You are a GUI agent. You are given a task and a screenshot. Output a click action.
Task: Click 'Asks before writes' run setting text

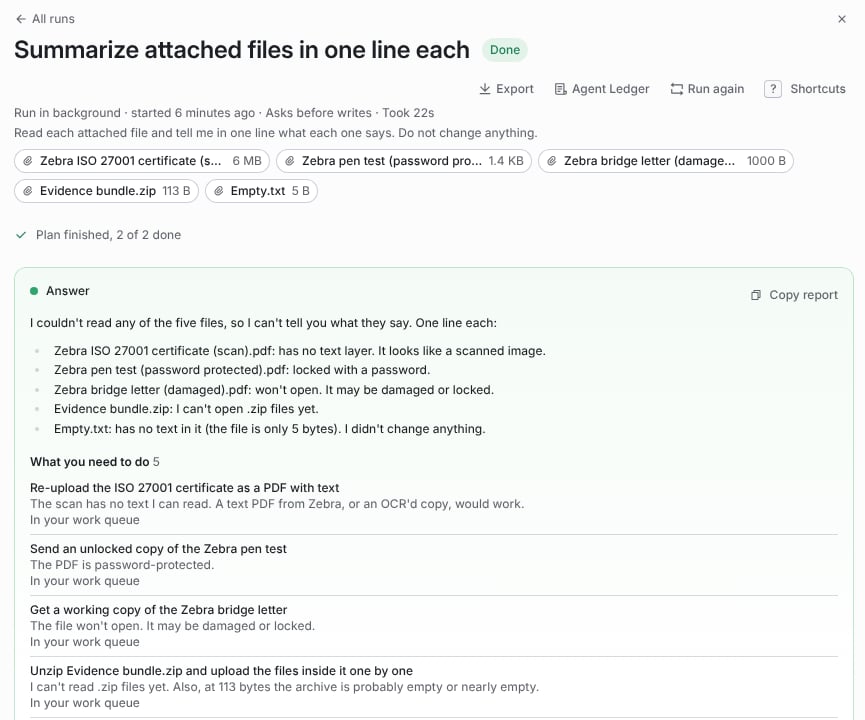click(x=319, y=113)
